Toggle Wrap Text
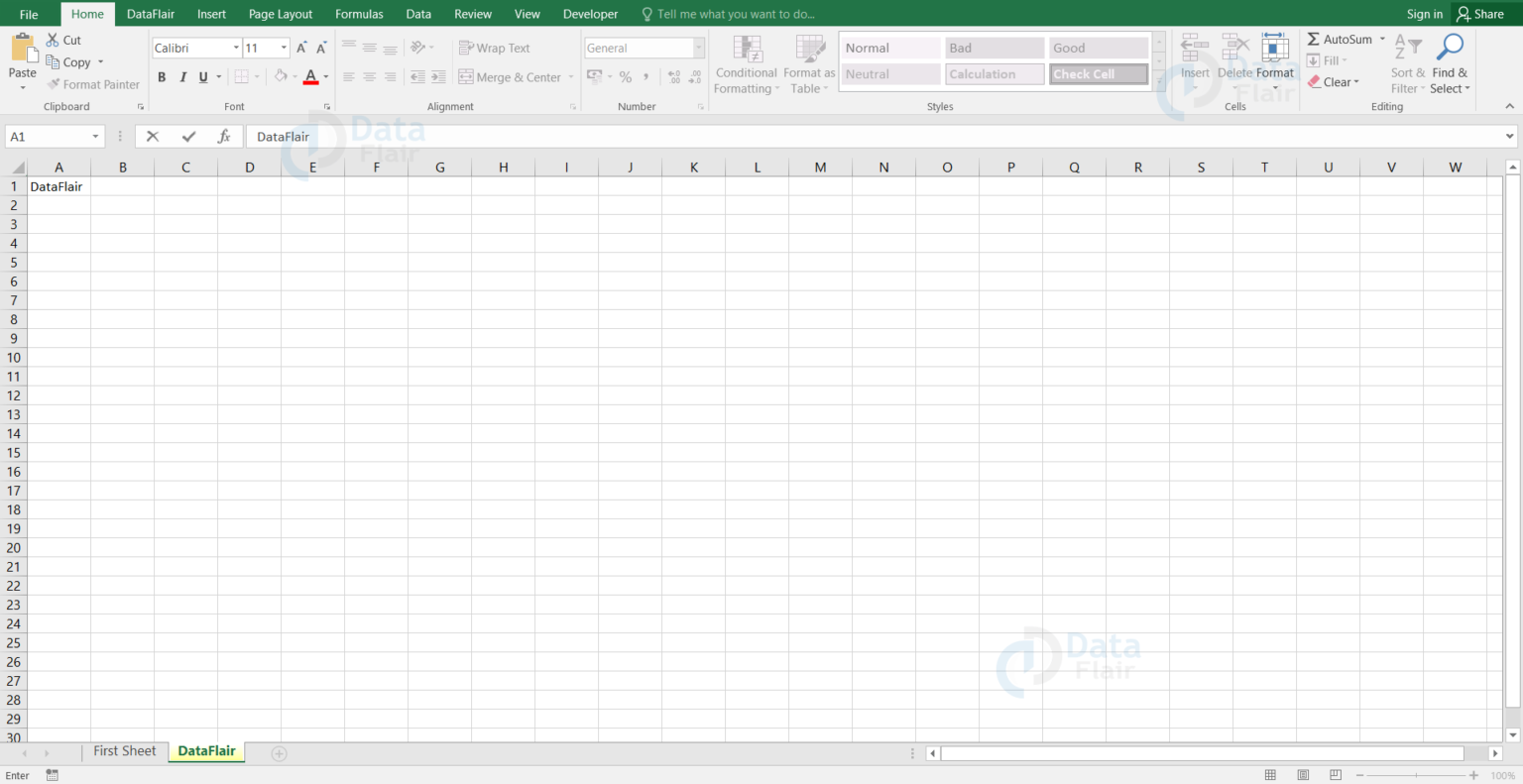 494,48
